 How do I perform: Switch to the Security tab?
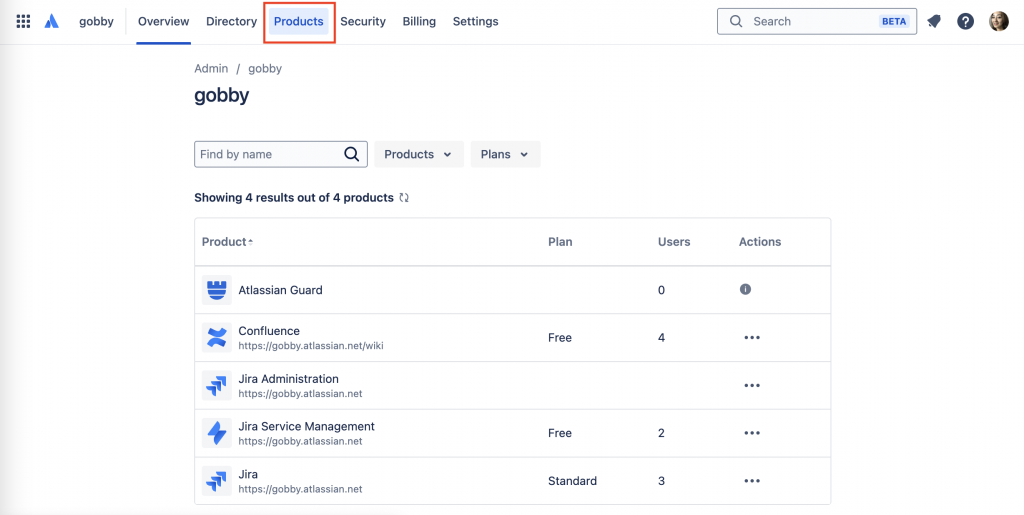(363, 21)
